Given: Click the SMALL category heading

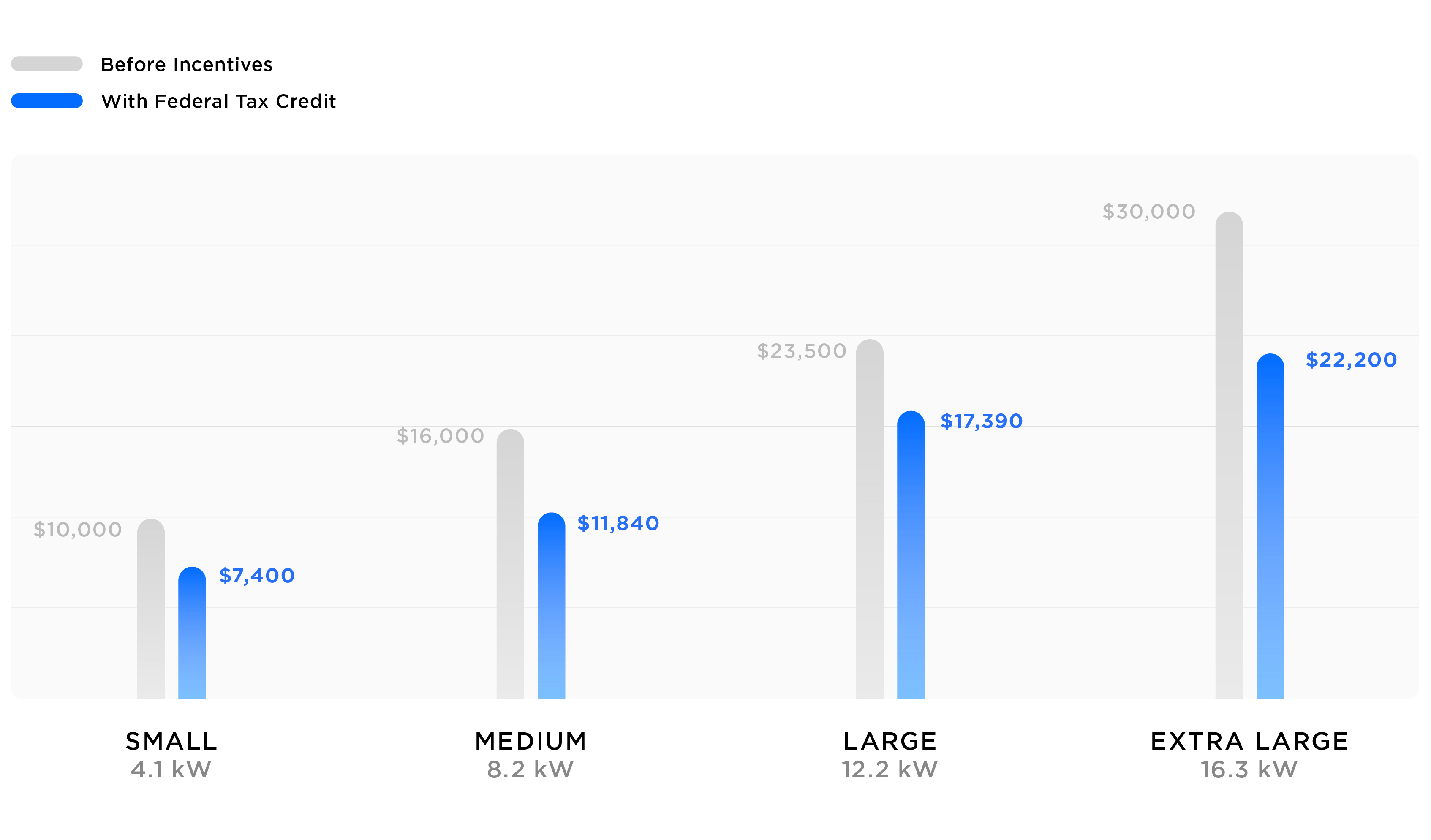Looking at the screenshot, I should click(171, 741).
